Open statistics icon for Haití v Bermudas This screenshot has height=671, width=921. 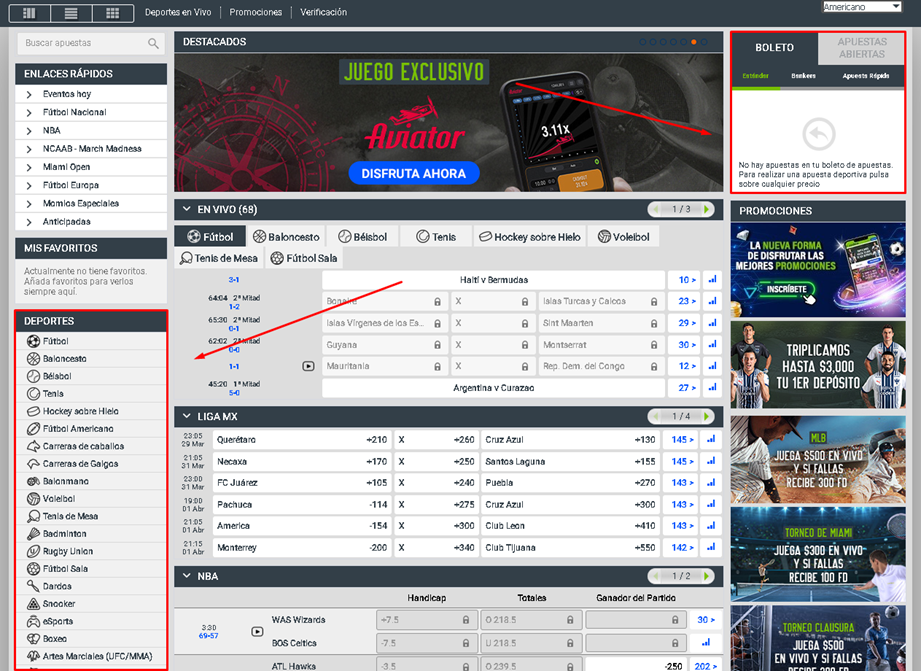tap(712, 280)
